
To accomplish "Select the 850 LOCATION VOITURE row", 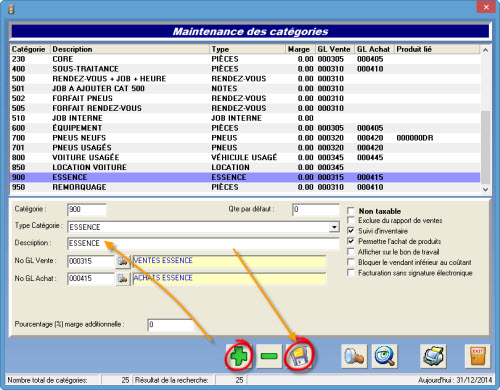I will [245, 167].
